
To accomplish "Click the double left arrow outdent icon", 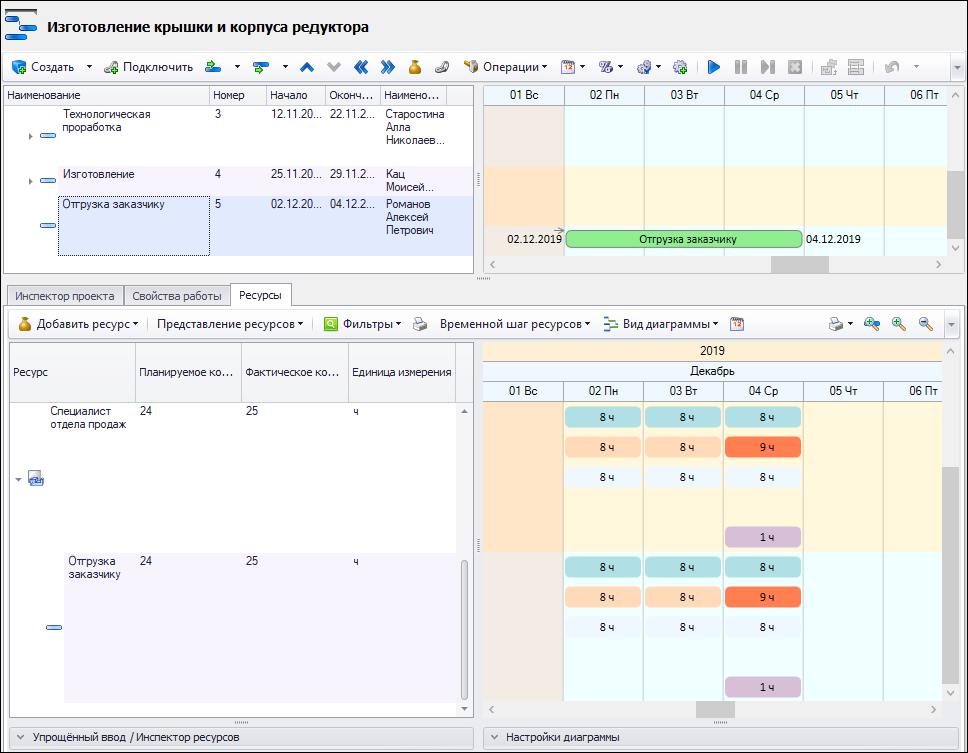I will tap(361, 67).
